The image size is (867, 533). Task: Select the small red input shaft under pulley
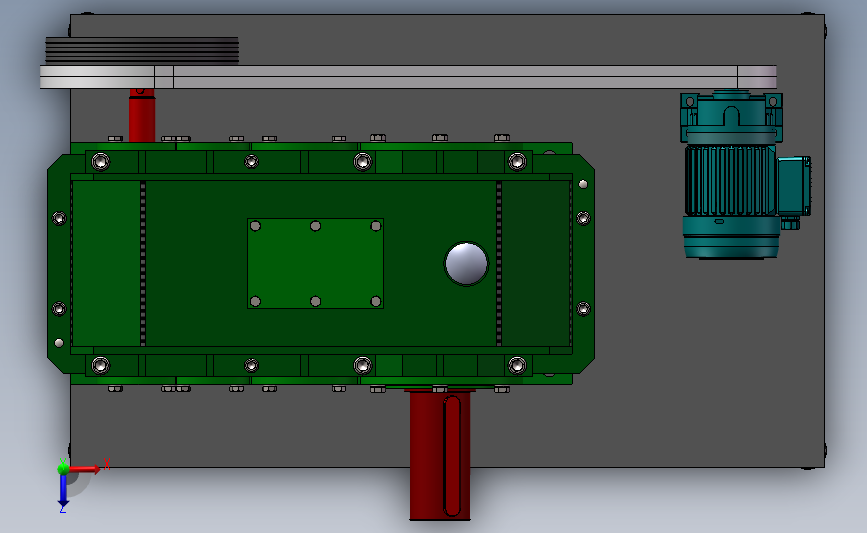click(x=142, y=116)
